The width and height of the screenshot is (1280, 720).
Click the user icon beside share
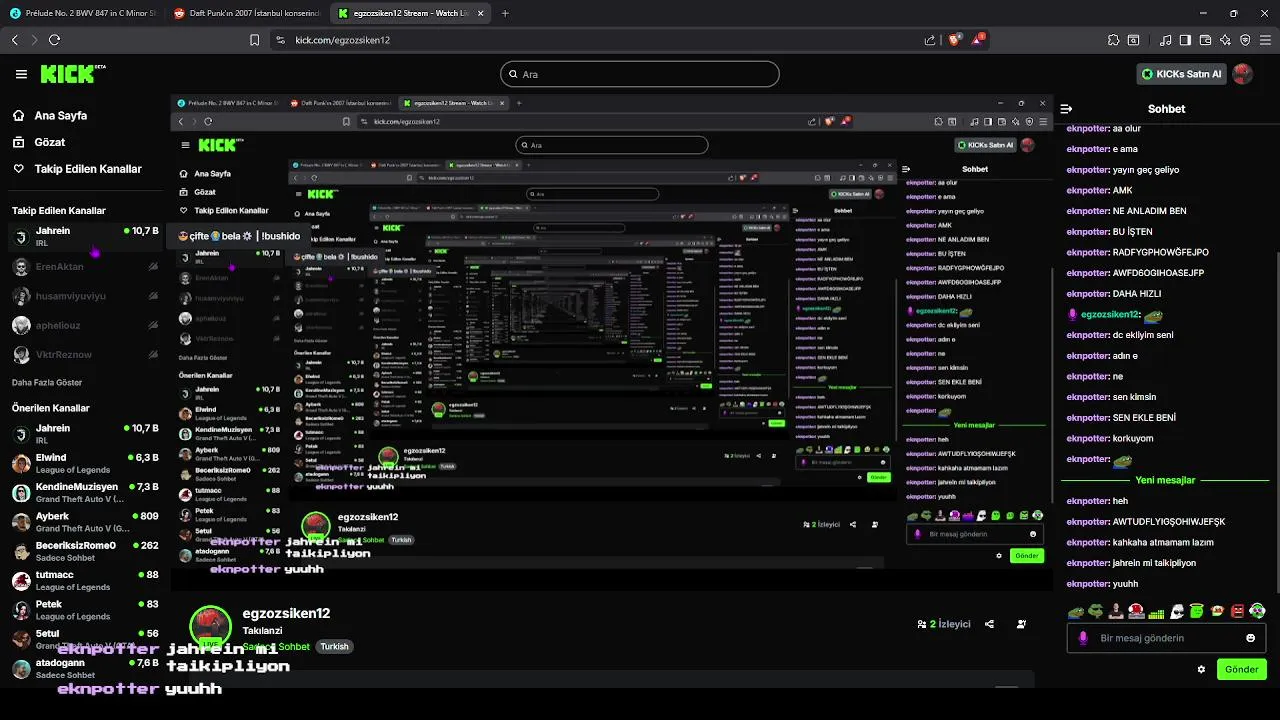1021,624
